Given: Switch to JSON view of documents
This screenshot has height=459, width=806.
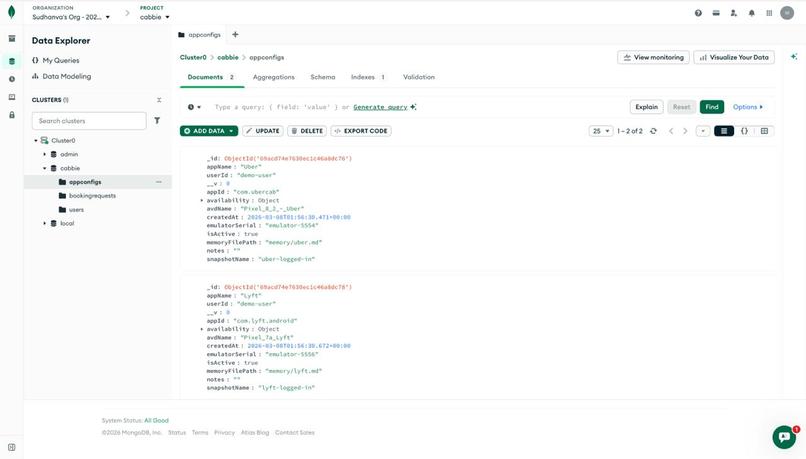Looking at the screenshot, I should pyautogui.click(x=744, y=131).
